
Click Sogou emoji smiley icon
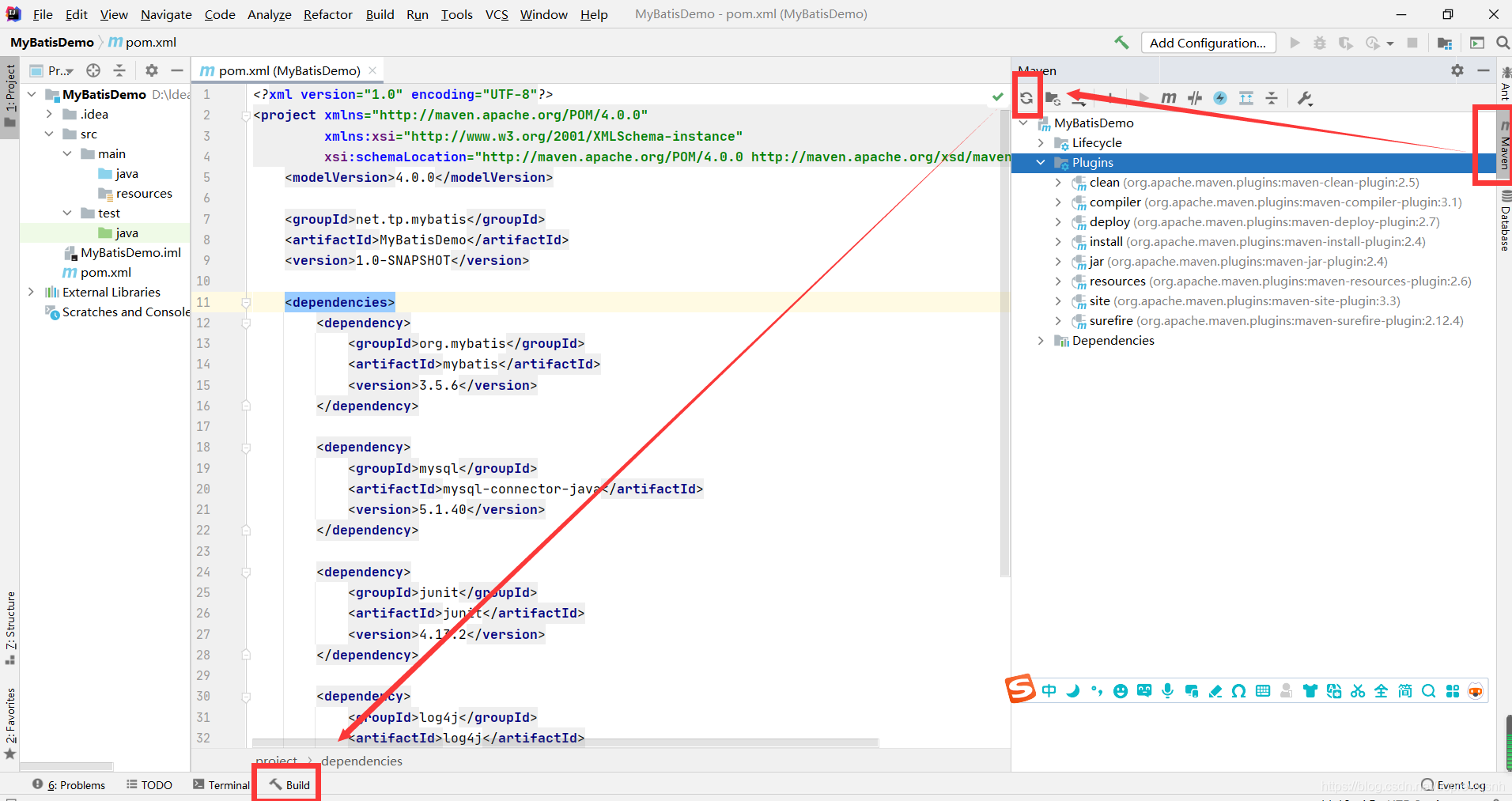pos(1121,691)
